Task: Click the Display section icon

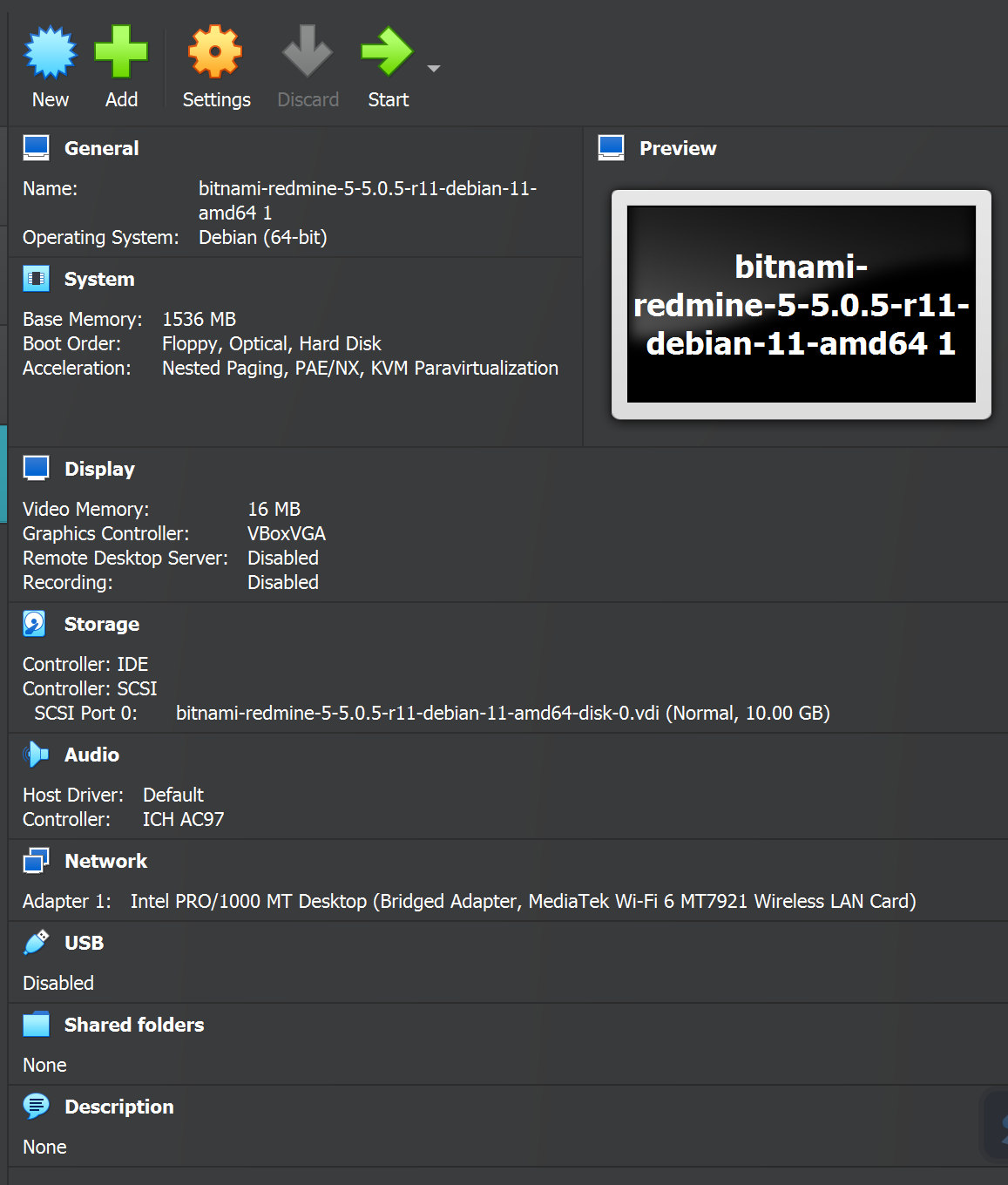Action: click(36, 467)
